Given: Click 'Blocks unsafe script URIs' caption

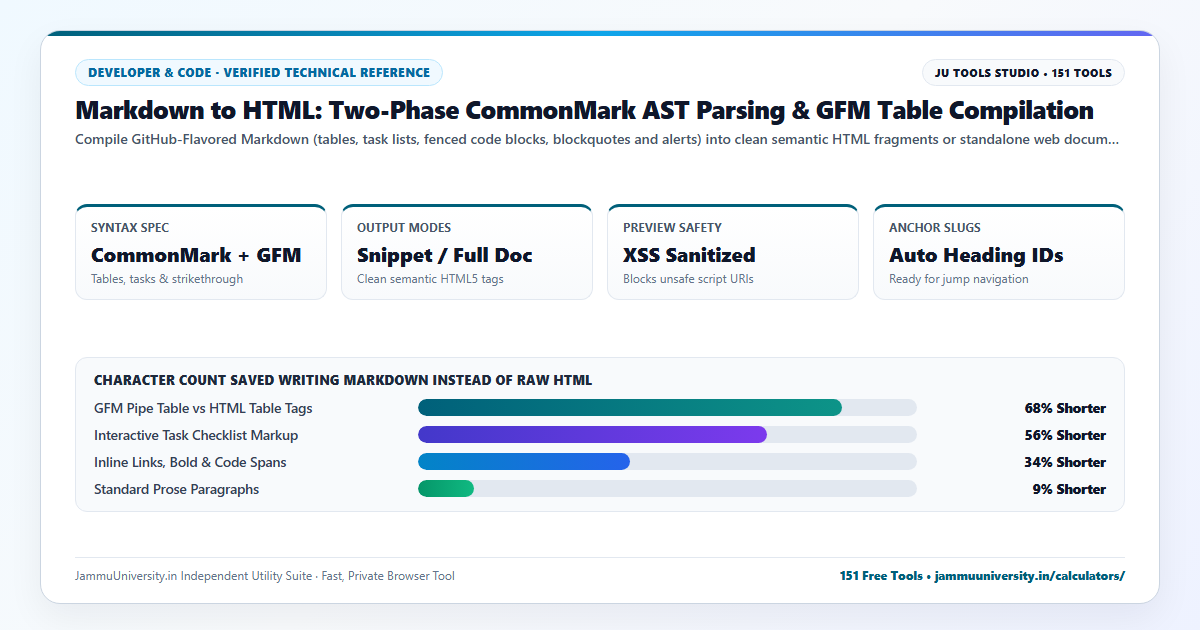Looking at the screenshot, I should (688, 279).
